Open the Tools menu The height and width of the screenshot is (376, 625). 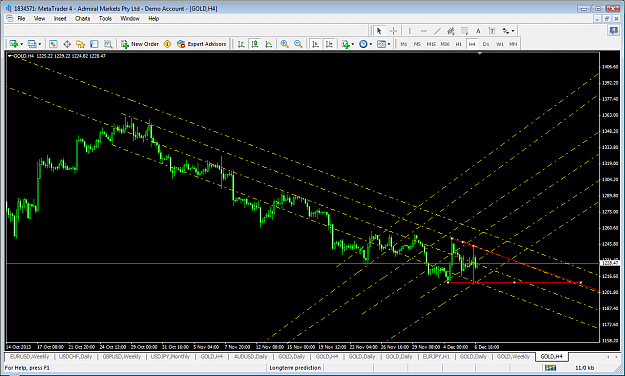105,18
